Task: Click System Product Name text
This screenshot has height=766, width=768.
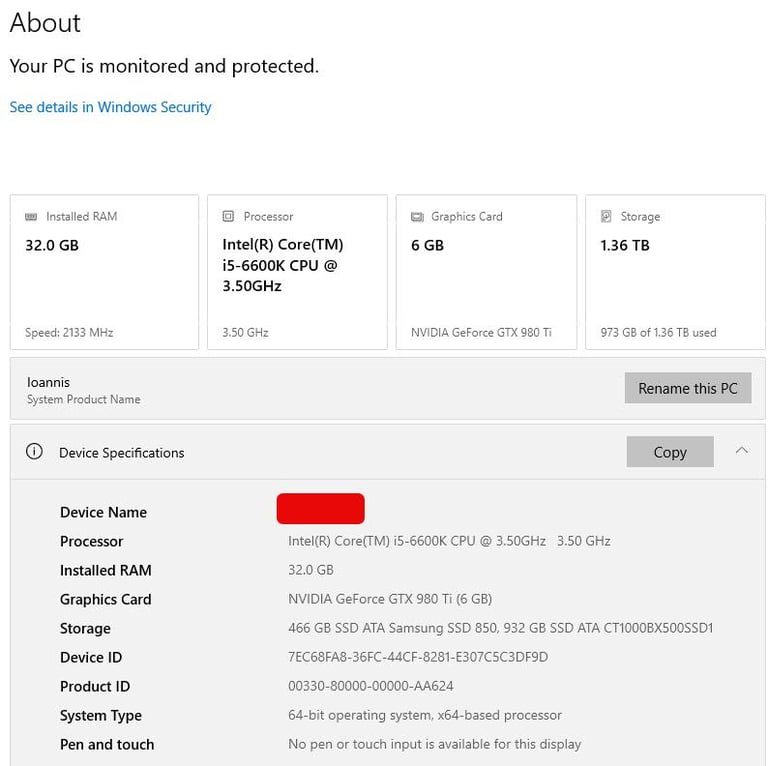Action: click(83, 399)
